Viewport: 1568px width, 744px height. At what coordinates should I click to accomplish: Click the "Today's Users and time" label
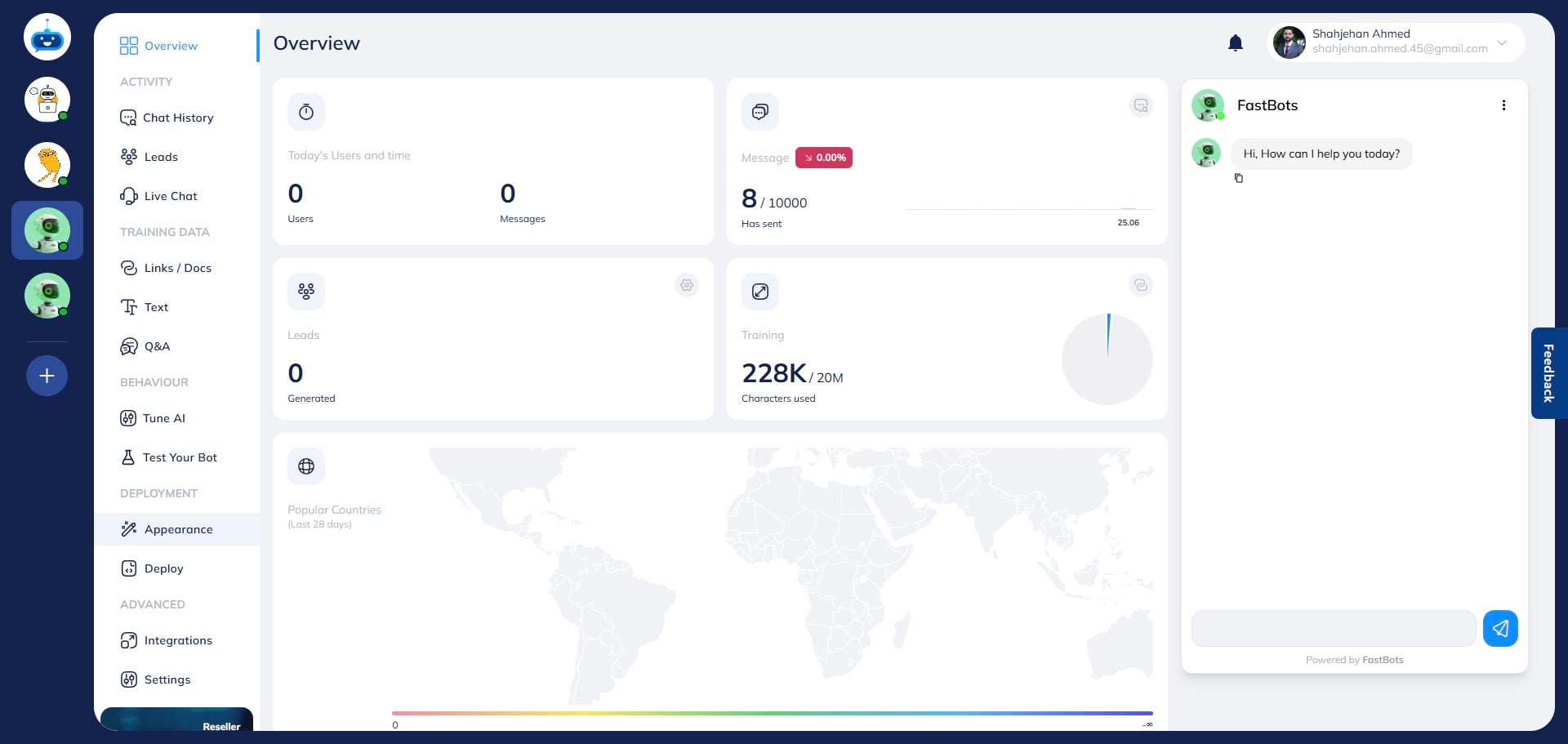click(x=349, y=155)
